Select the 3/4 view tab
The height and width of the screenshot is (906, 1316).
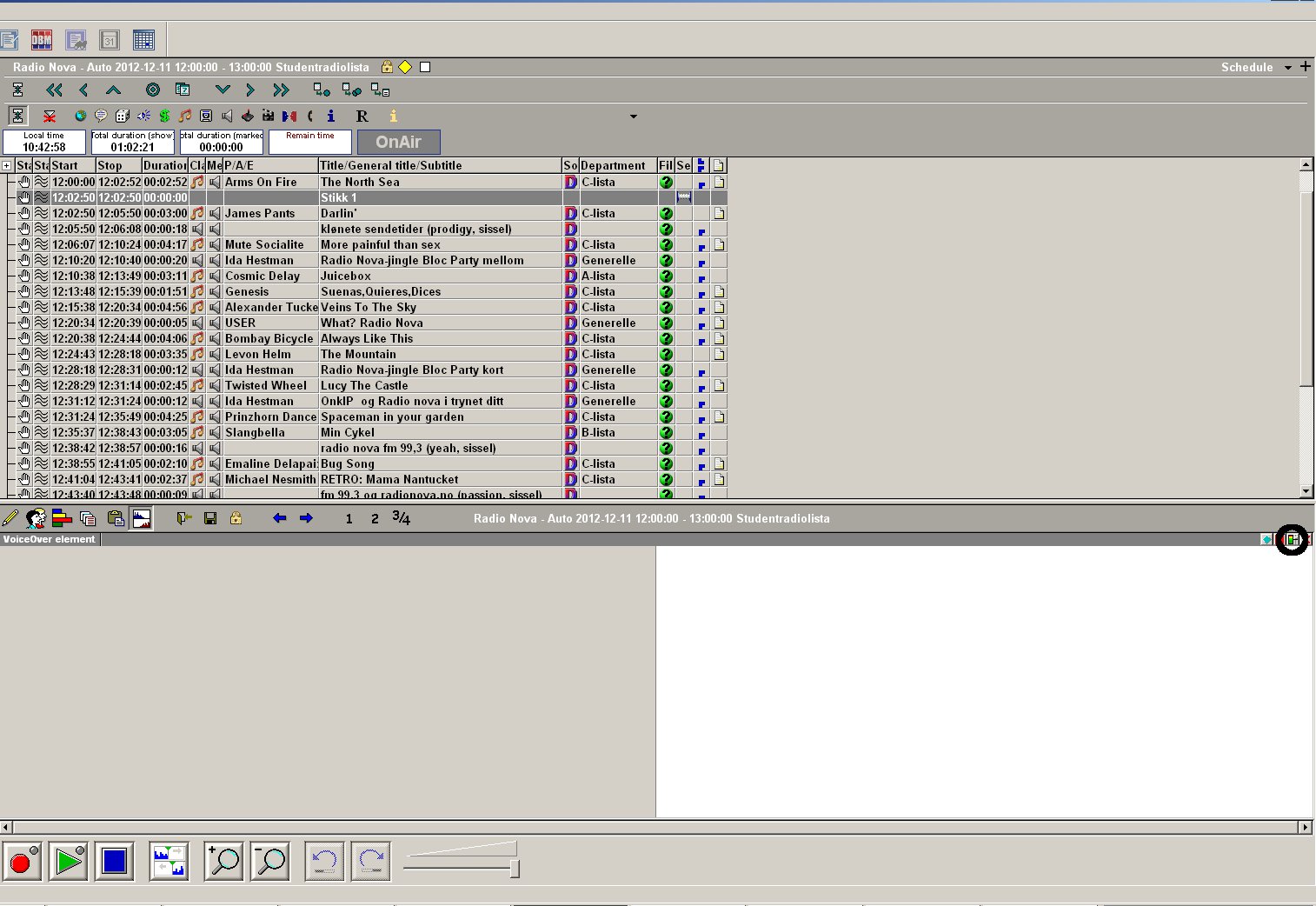click(401, 517)
